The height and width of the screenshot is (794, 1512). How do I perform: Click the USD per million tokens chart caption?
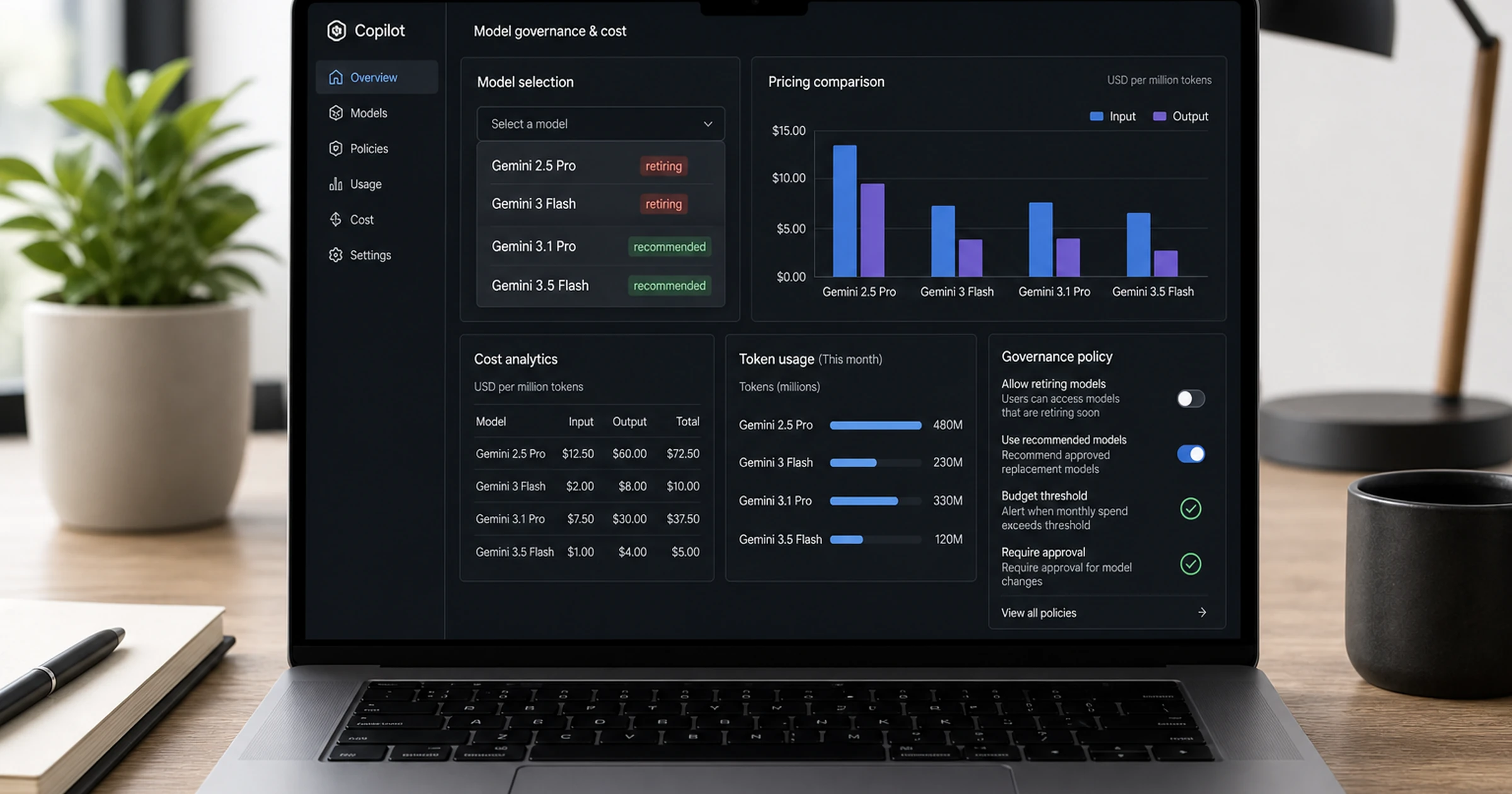click(1159, 80)
